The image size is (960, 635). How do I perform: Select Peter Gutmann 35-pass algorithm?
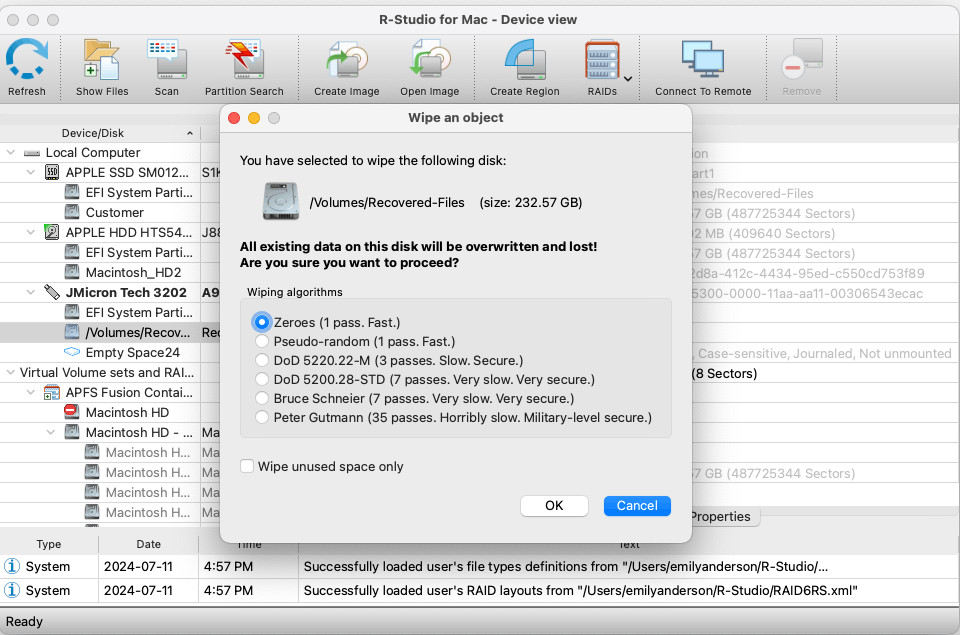tap(262, 417)
